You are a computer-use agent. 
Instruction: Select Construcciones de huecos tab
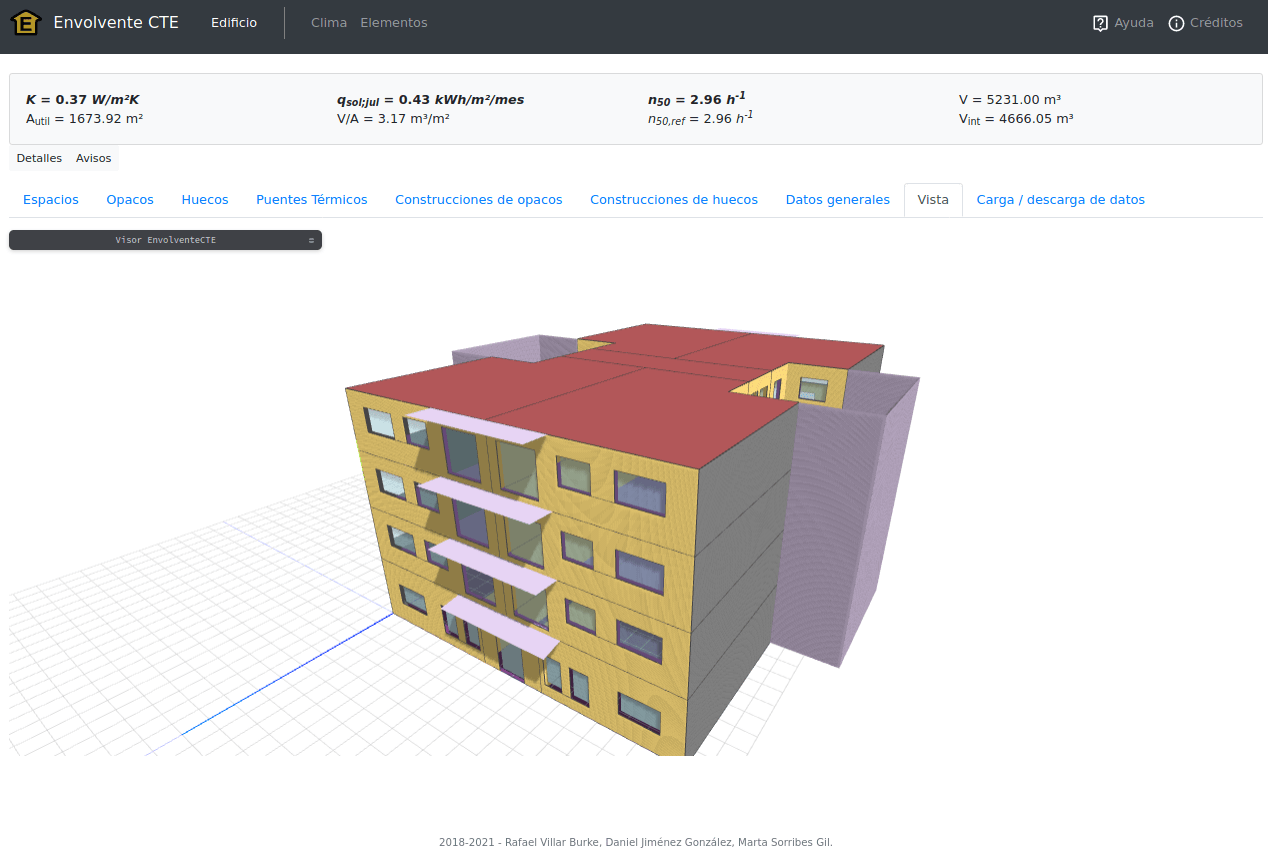tap(673, 200)
